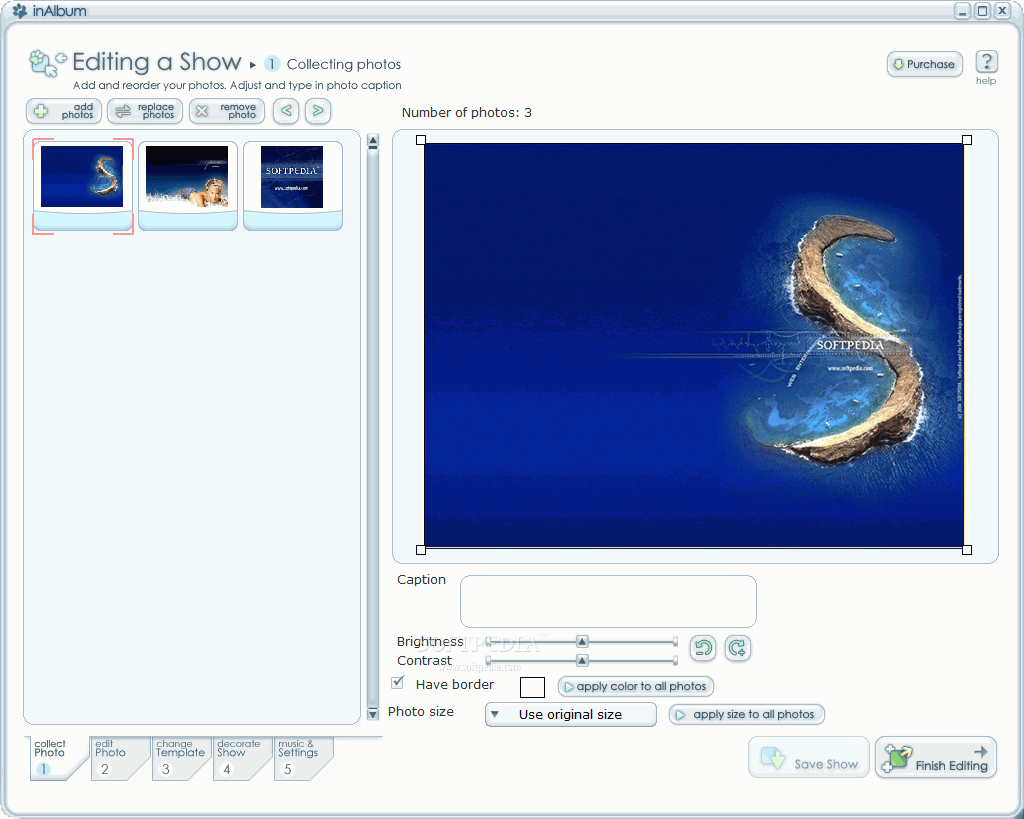Switch to the decorate Show tab
The image size is (1024, 819).
click(242, 758)
